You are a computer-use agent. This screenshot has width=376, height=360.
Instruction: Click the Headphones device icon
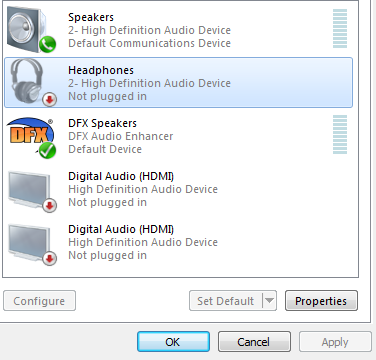(x=31, y=82)
